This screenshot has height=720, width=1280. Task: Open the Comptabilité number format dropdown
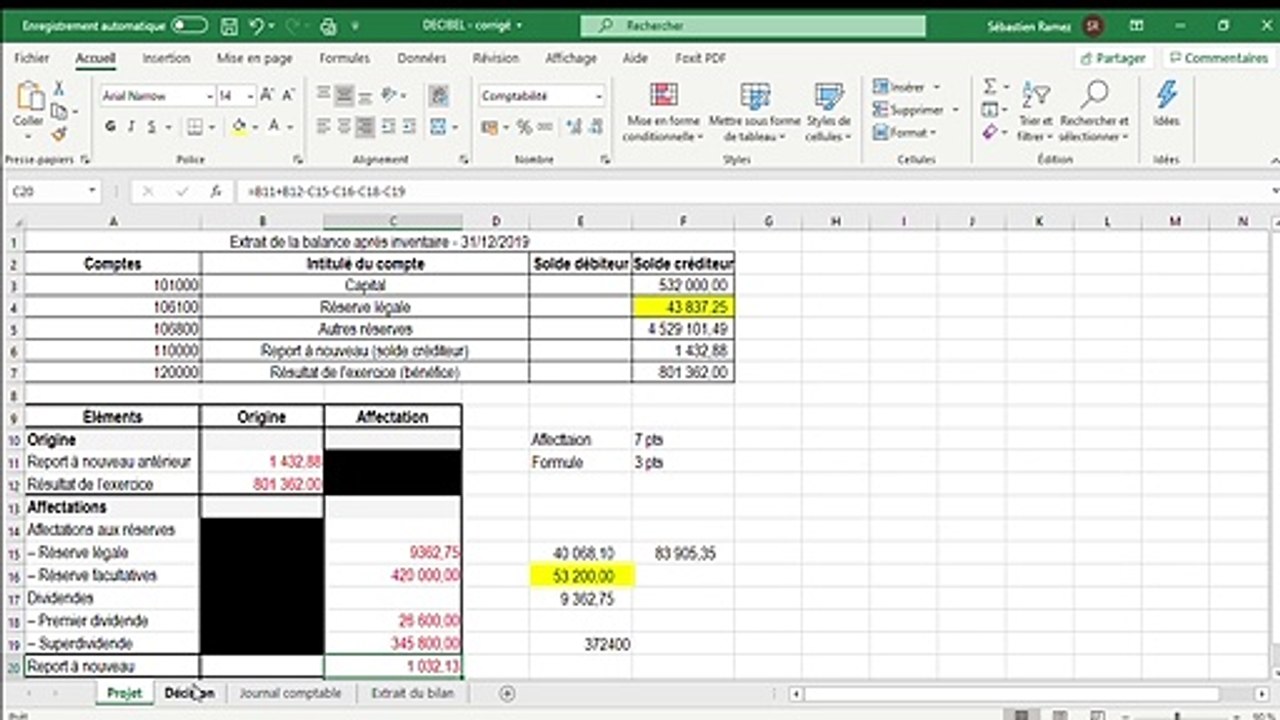click(599, 96)
